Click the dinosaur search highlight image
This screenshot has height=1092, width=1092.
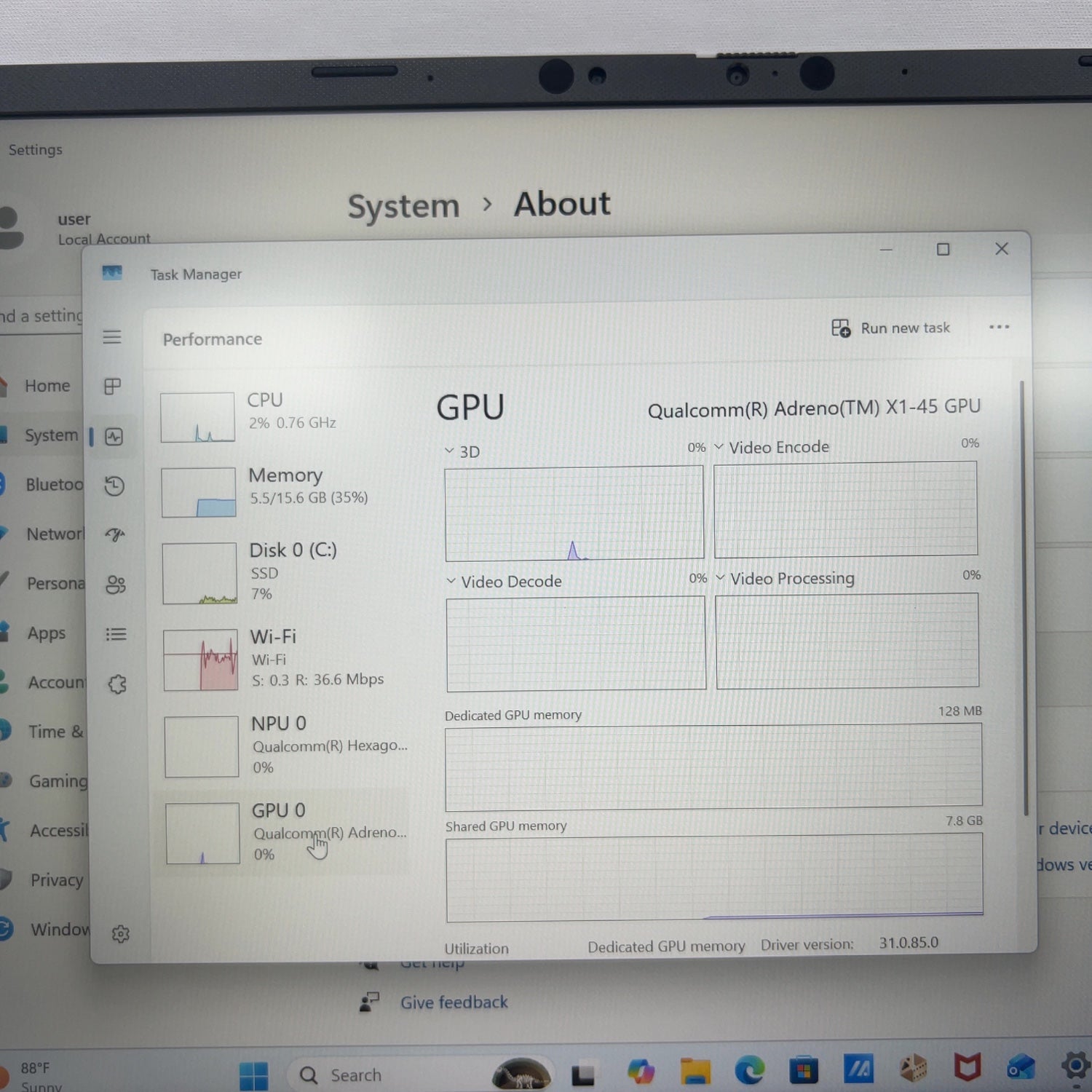521,1075
